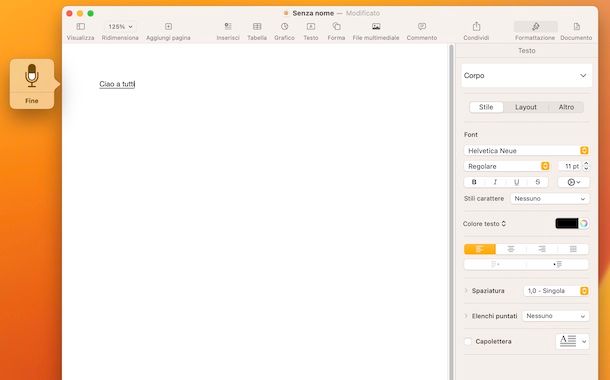Open the 1,0 - Singola spacing dropdown

556,291
